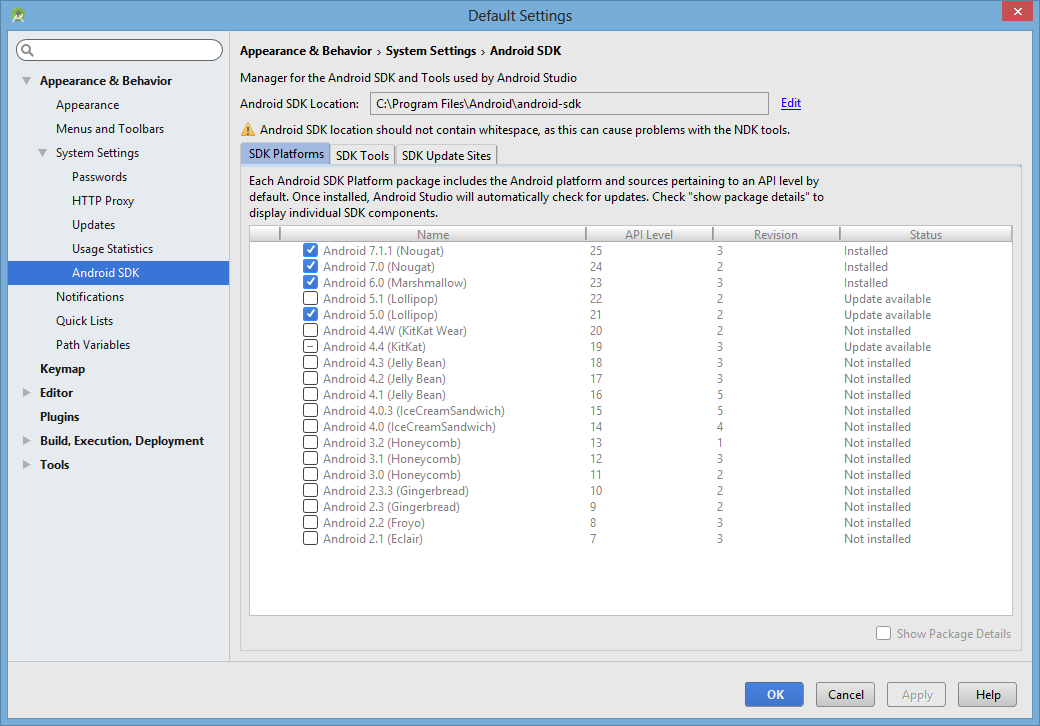The width and height of the screenshot is (1040, 726).
Task: Close the Default Settings window
Action: click(1017, 11)
